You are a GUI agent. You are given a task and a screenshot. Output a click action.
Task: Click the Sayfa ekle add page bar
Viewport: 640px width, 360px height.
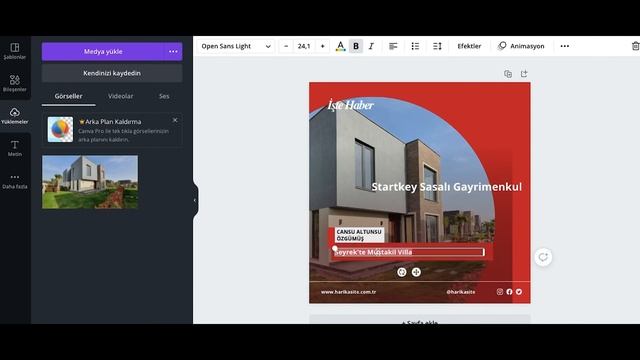pos(420,320)
